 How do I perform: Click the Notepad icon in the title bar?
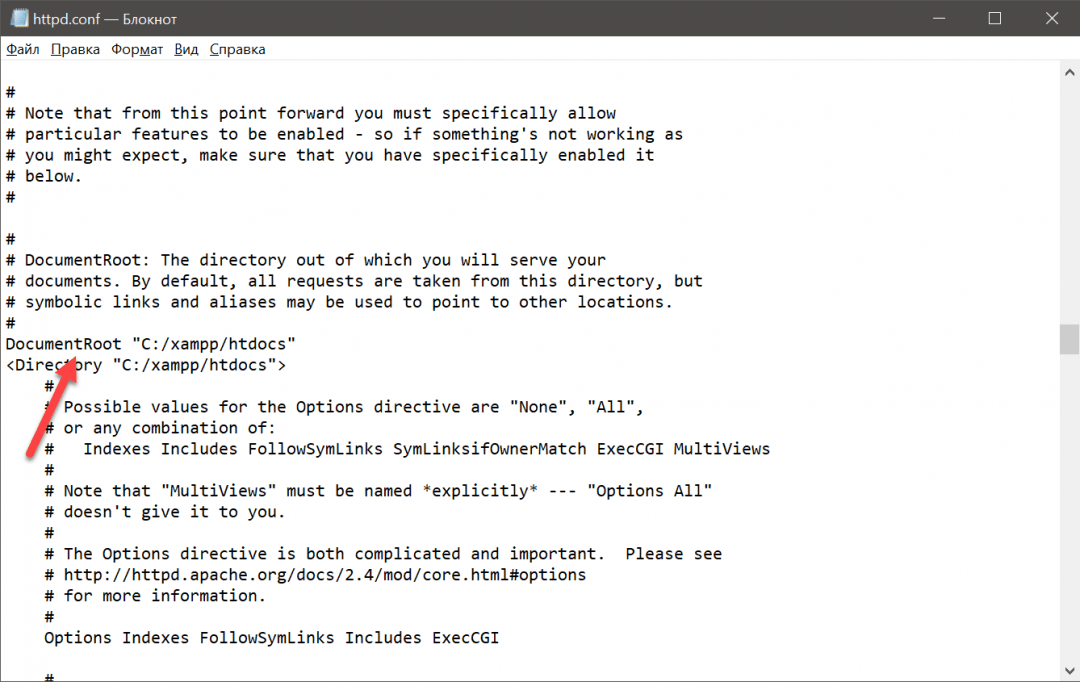tap(16, 18)
